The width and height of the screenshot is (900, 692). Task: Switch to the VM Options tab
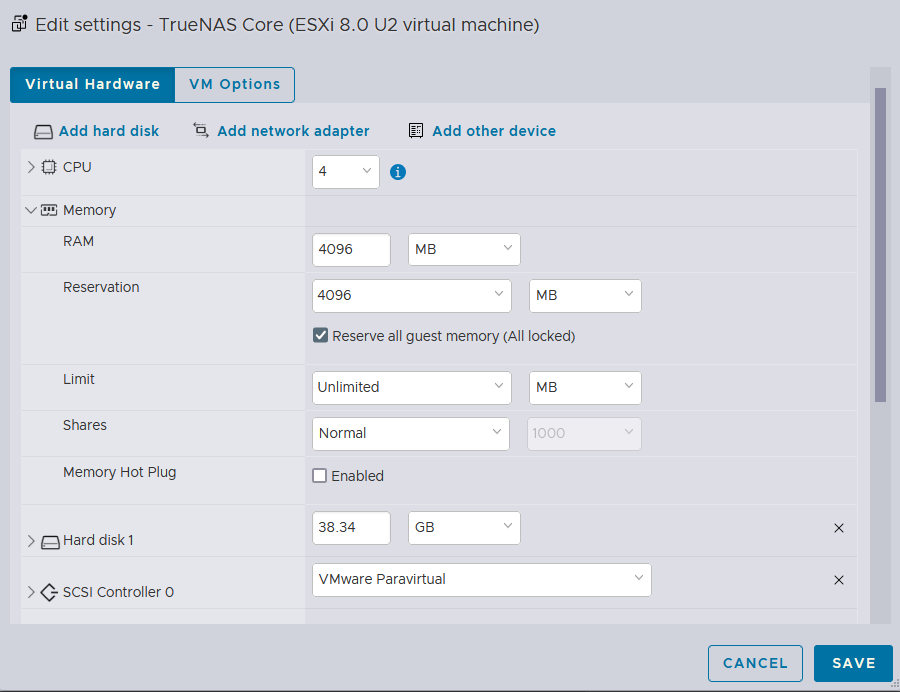234,84
